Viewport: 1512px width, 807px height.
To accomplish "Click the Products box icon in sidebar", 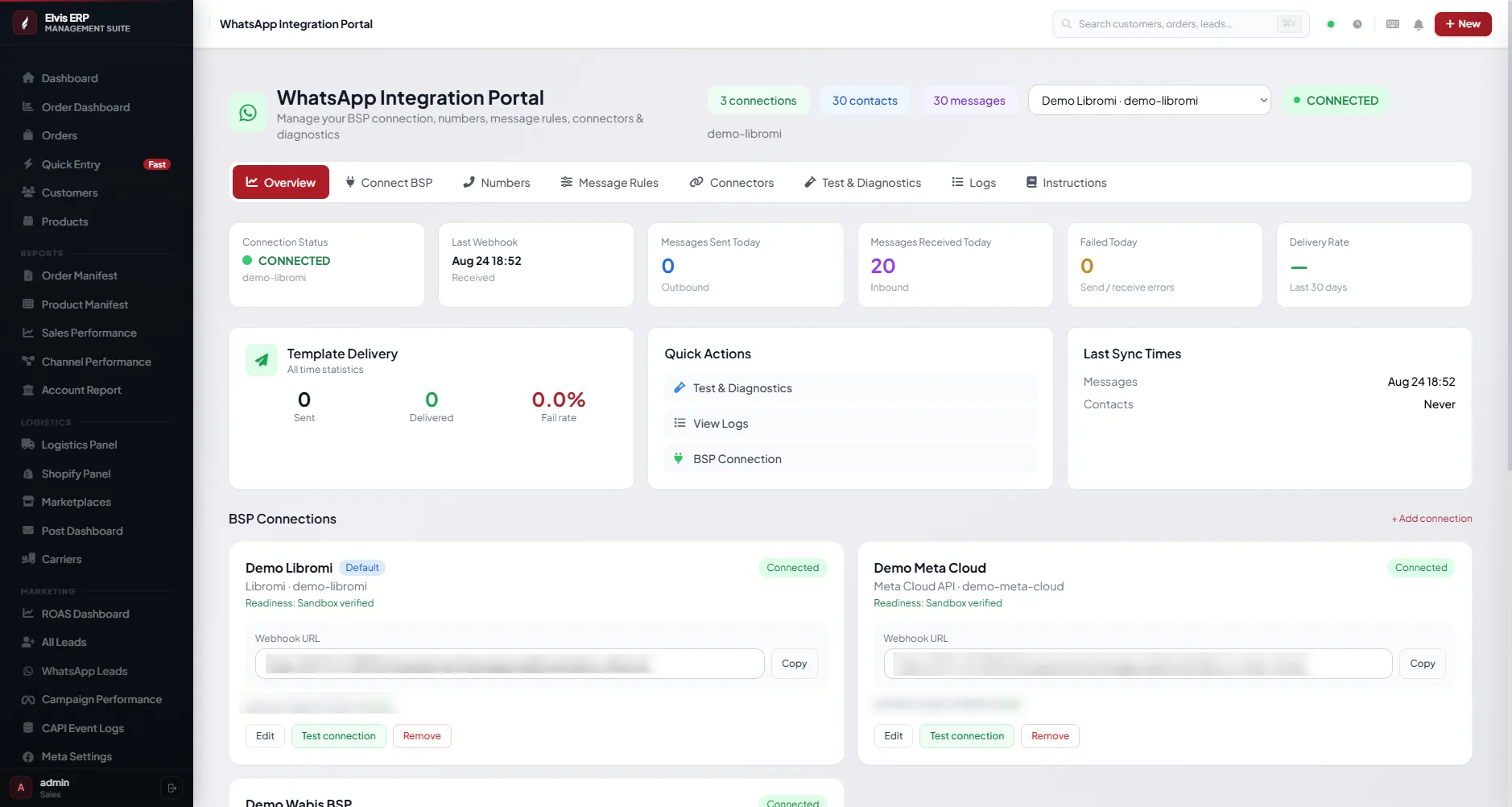I will [28, 221].
